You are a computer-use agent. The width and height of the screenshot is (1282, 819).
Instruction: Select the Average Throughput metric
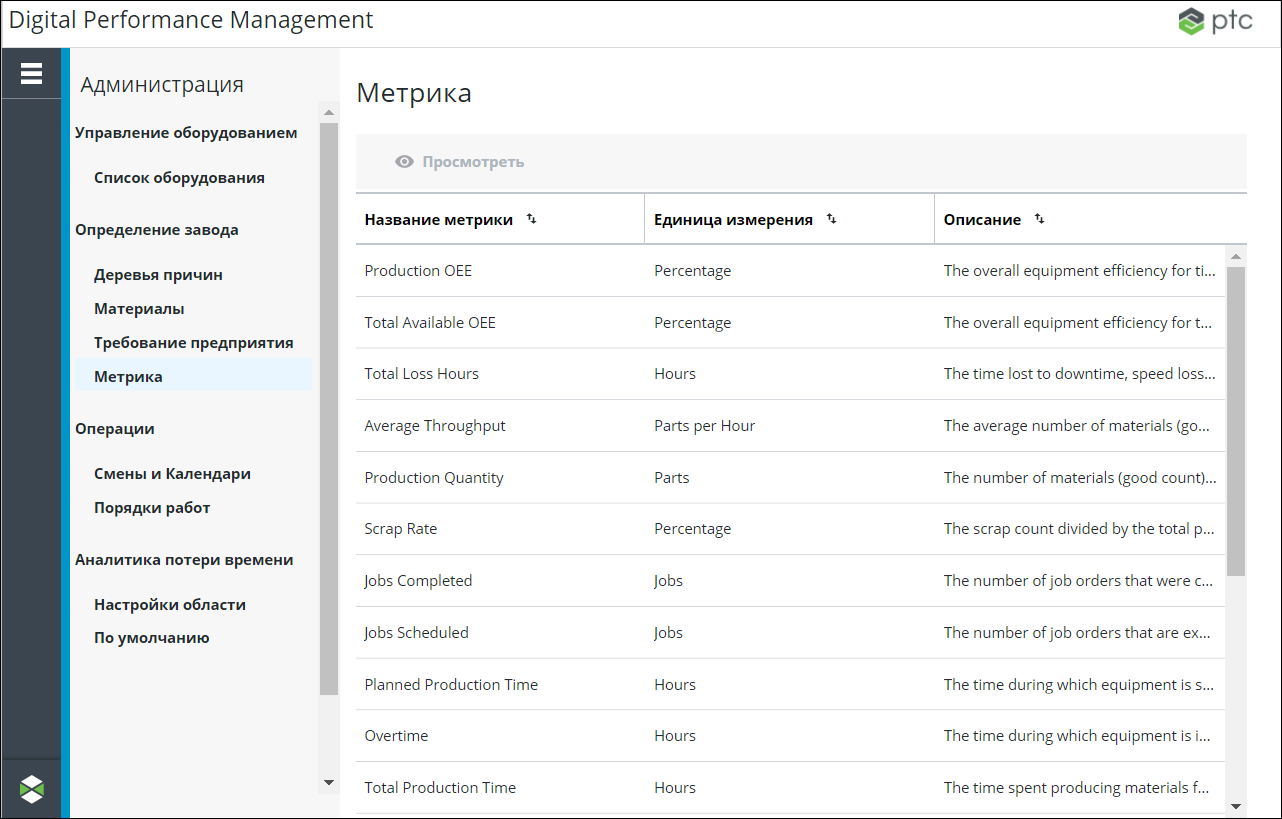point(790,426)
